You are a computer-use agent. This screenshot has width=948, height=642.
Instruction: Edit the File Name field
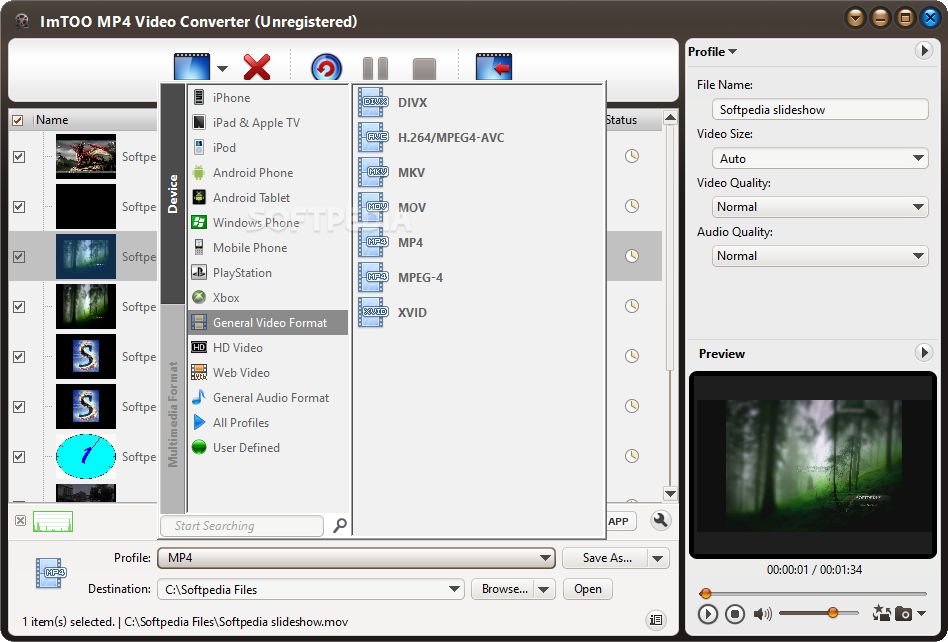click(820, 109)
